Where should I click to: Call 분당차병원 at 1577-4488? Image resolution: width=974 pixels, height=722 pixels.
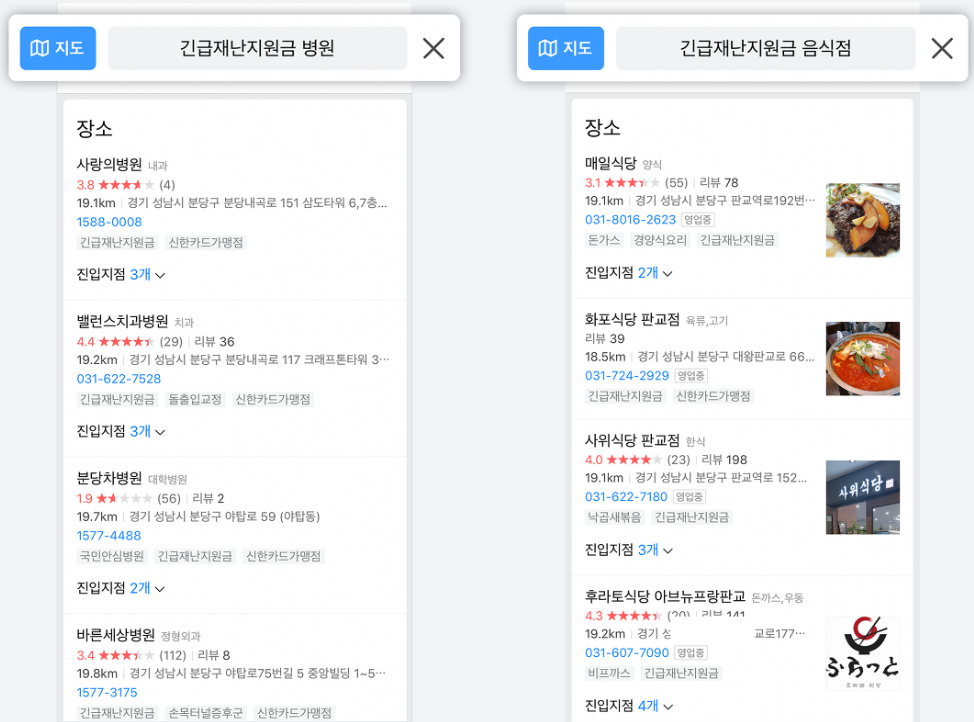coord(109,535)
